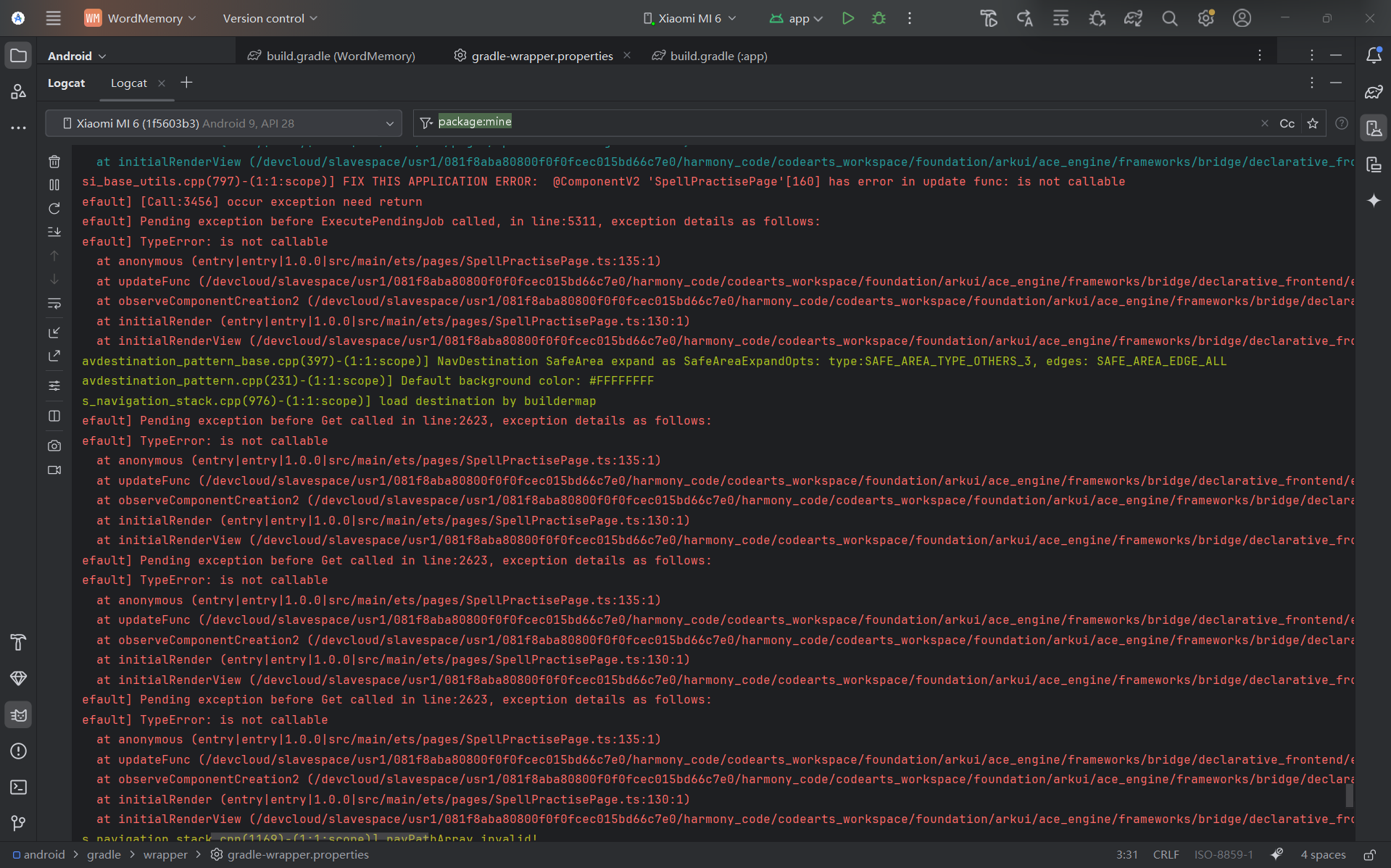The image size is (1391, 868).
Task: Expand the WordMemory project dropdown
Action: coord(141,18)
